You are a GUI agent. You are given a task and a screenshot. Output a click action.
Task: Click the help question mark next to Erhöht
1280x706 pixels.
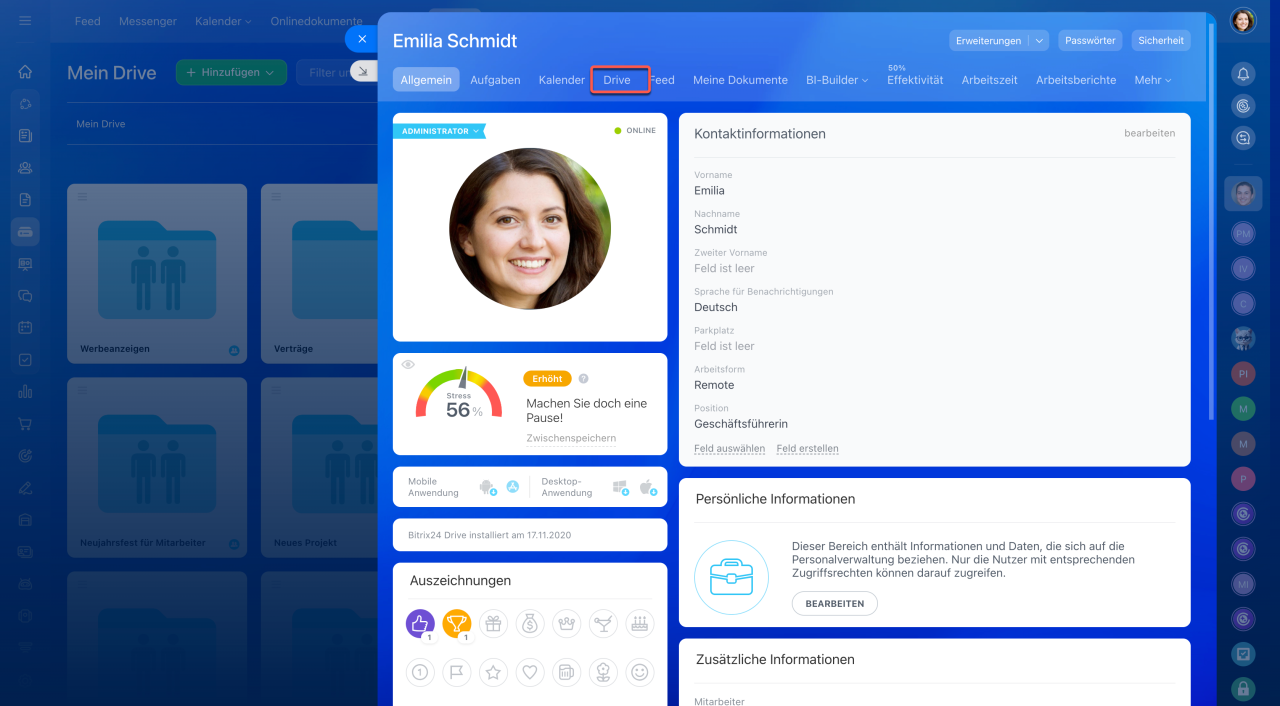[x=583, y=379]
